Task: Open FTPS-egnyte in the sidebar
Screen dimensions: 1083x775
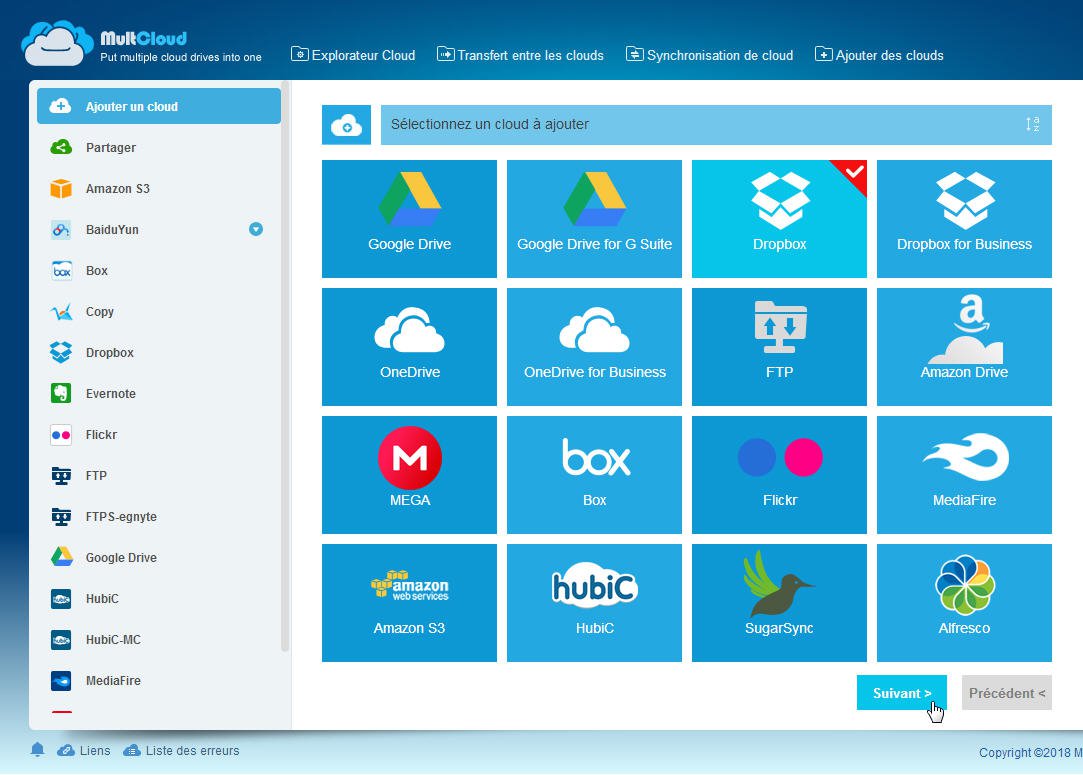Action: pyautogui.click(x=159, y=517)
